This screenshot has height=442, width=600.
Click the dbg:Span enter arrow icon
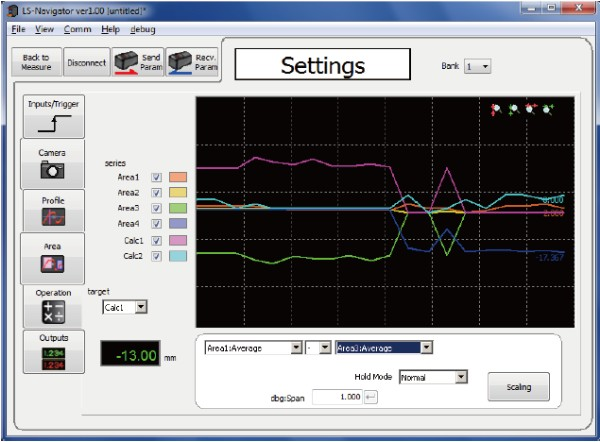pos(370,397)
